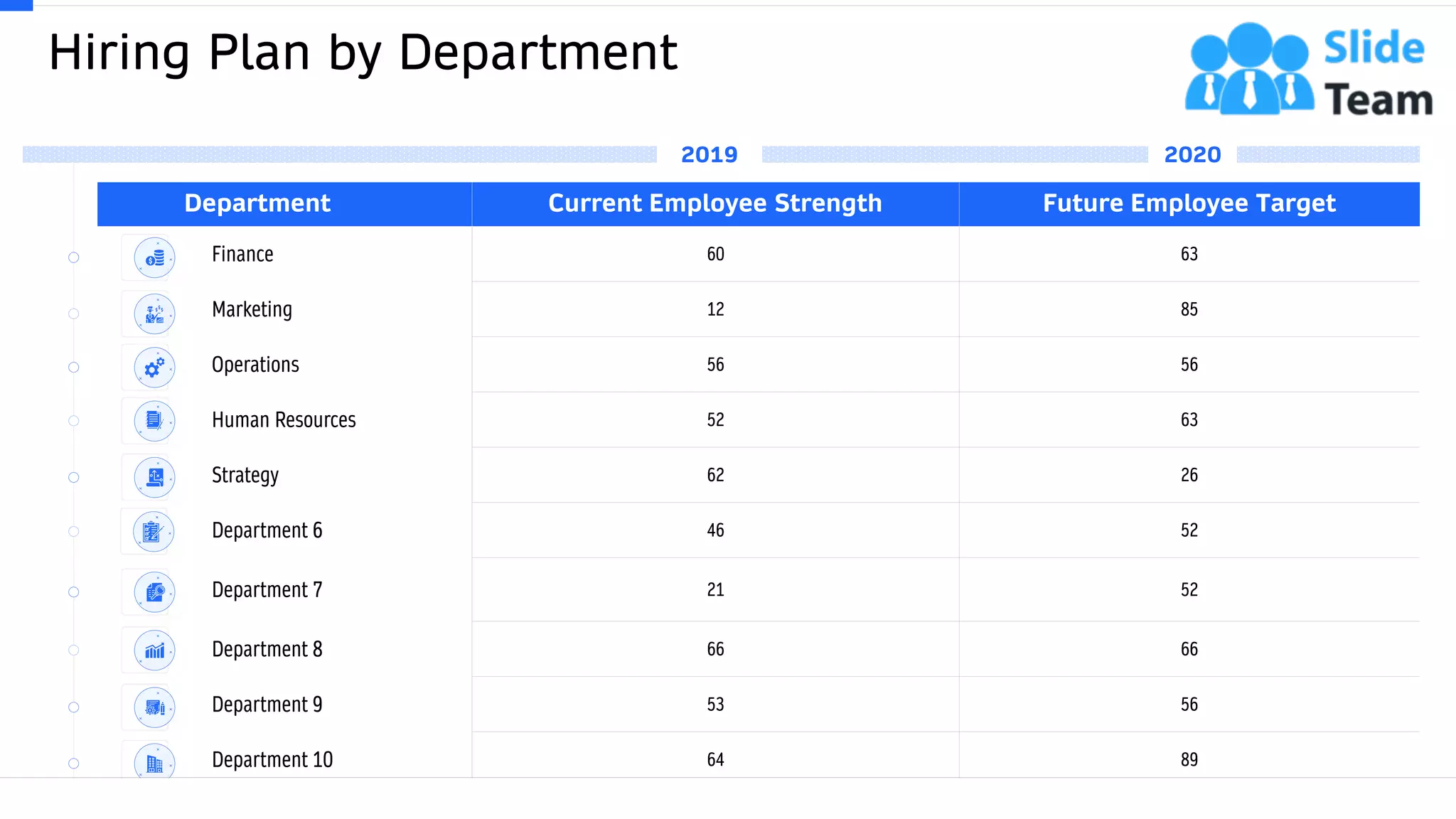Select the Finance row label
The image size is (1456, 819).
[242, 254]
